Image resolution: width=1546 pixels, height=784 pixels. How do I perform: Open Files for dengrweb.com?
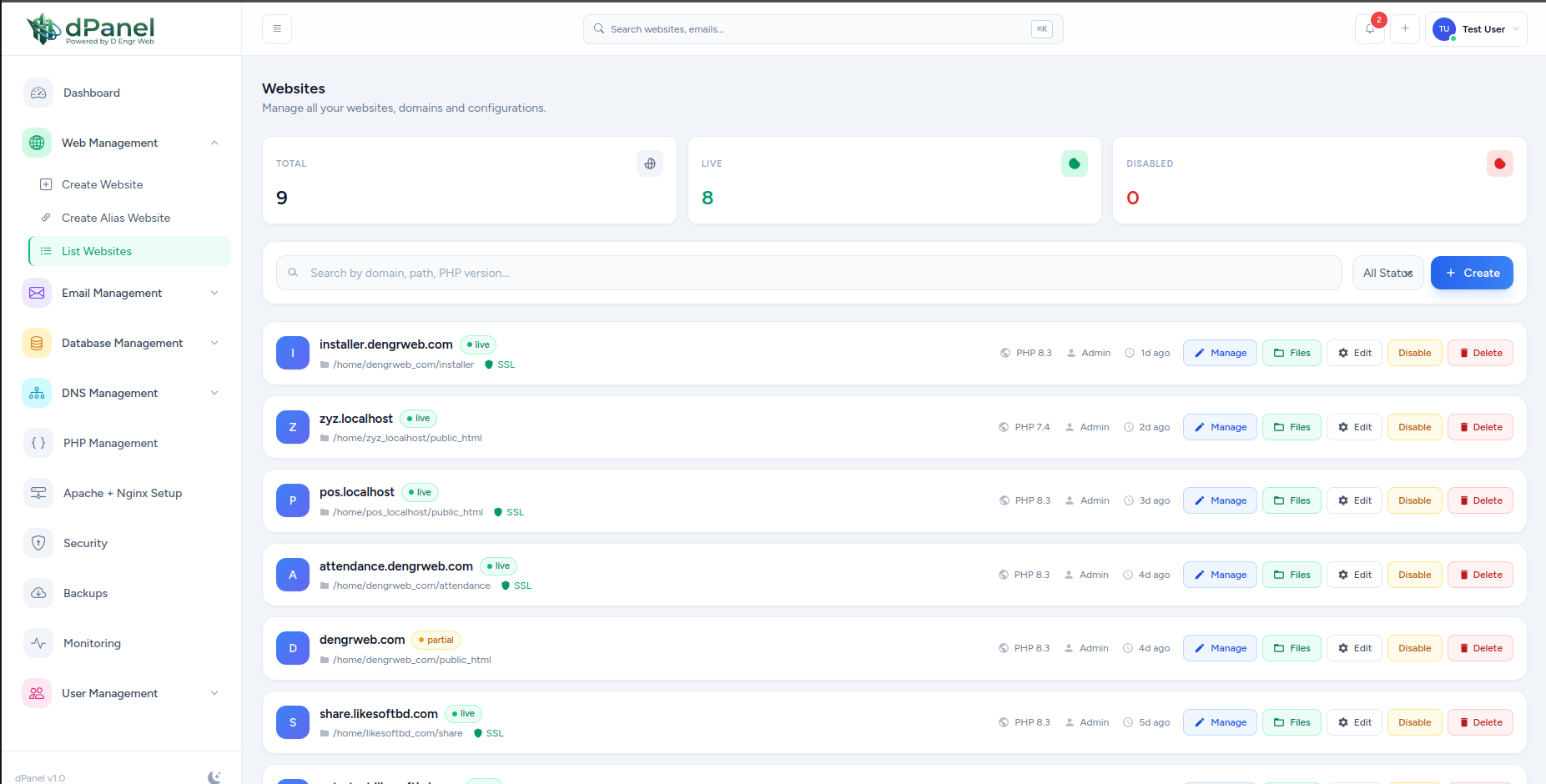point(1292,648)
